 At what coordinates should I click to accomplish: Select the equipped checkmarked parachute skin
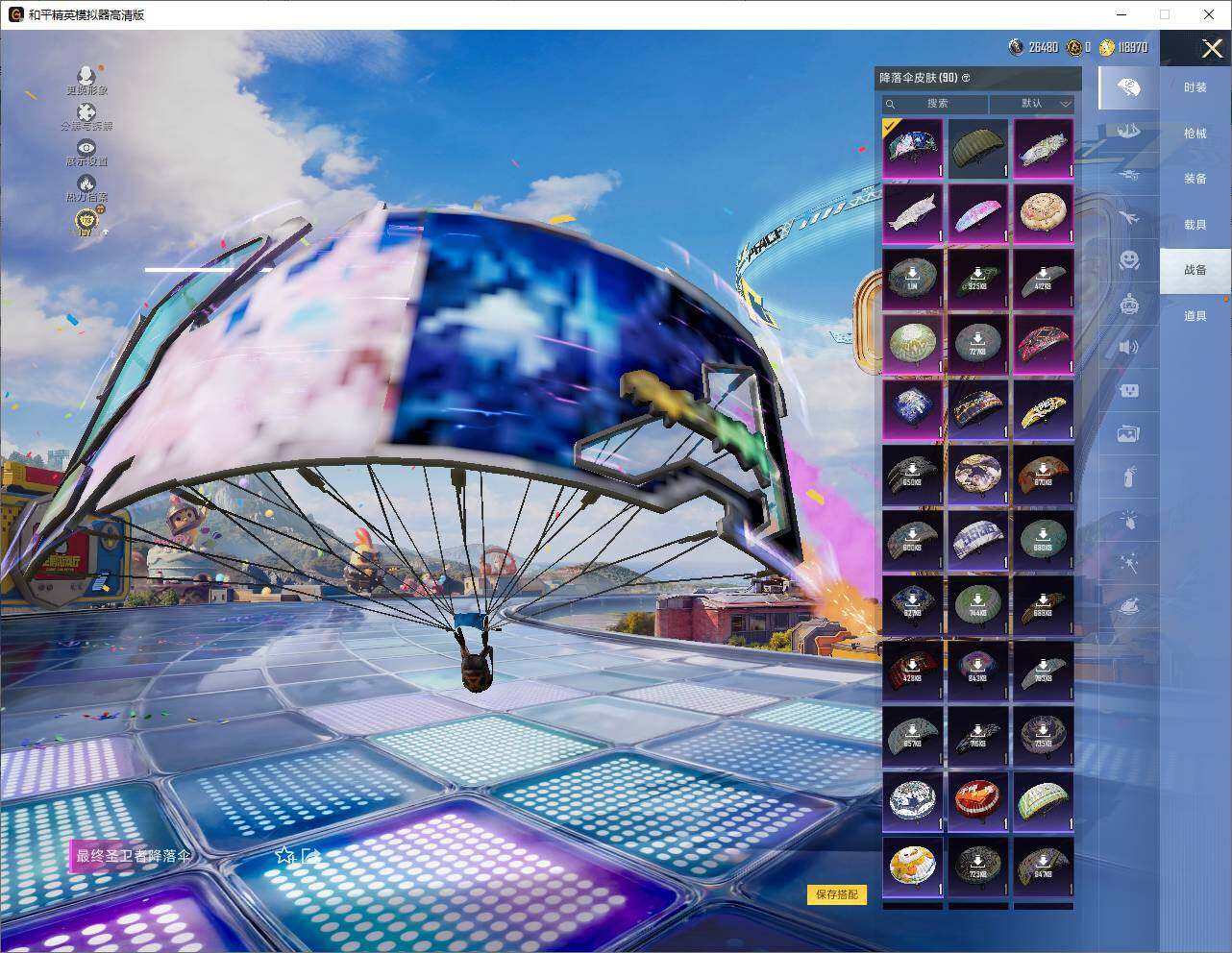pyautogui.click(x=913, y=148)
